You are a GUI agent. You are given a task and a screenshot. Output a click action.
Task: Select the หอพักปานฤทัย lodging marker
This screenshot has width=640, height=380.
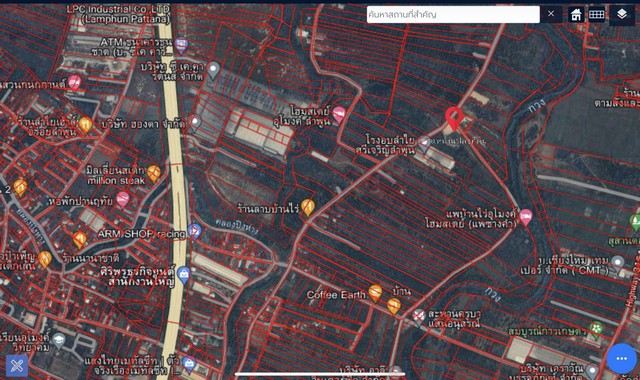(x=122, y=200)
